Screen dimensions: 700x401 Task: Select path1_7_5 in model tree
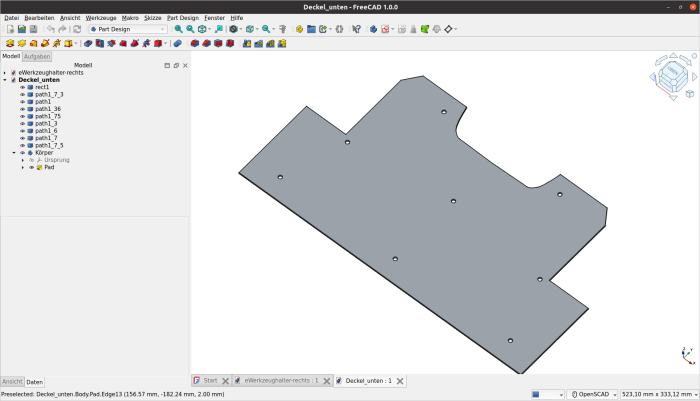[49, 145]
